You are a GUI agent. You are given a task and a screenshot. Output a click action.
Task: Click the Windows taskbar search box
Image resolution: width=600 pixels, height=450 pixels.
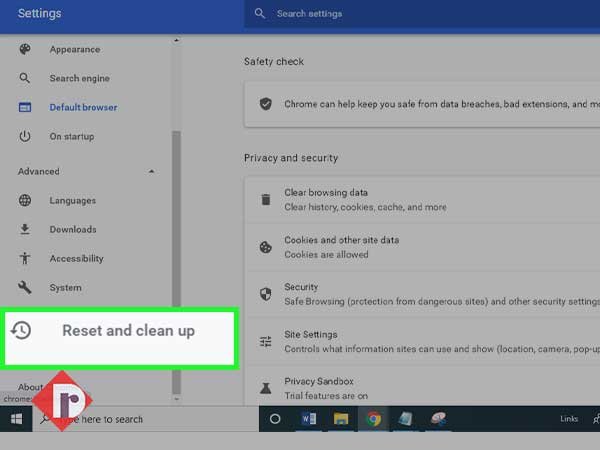tap(145, 419)
